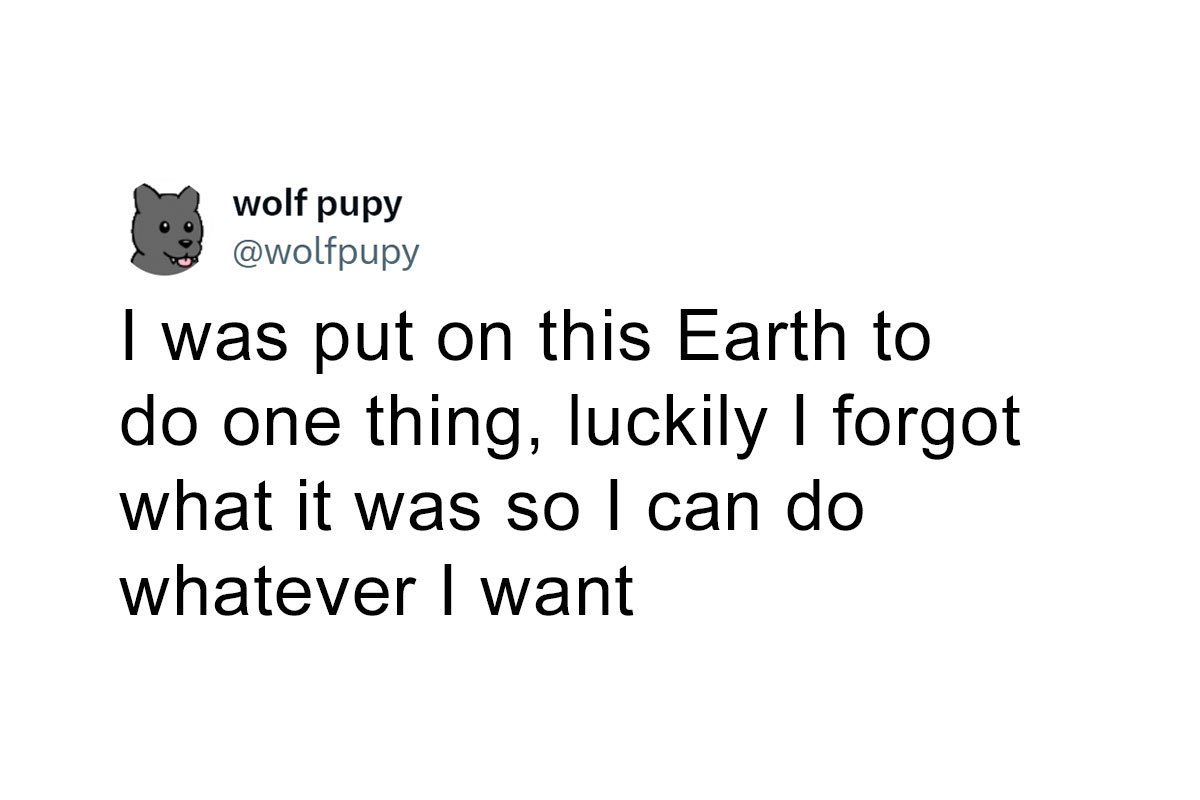Open the wolf pupy profile avatar
The image size is (1200, 800).
[x=167, y=230]
